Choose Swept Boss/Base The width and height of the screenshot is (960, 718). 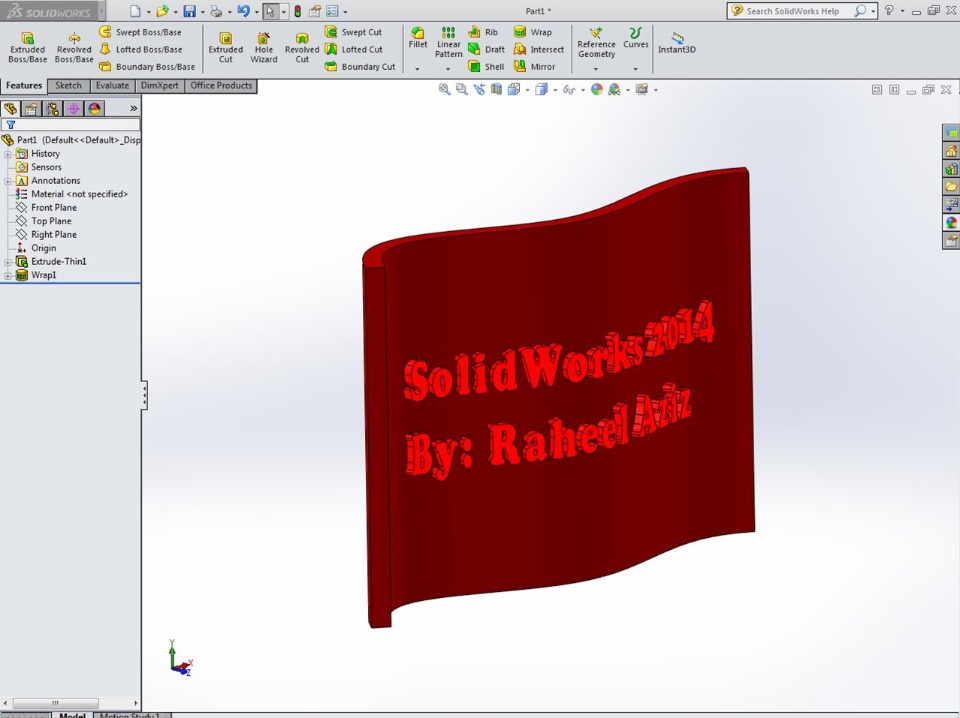[140, 32]
